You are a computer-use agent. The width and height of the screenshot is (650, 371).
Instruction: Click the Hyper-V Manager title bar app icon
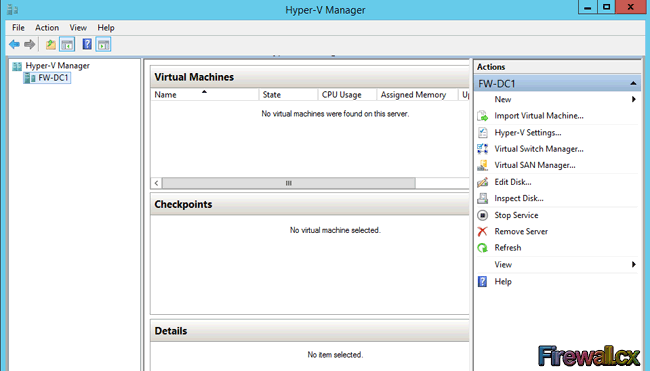(13, 10)
